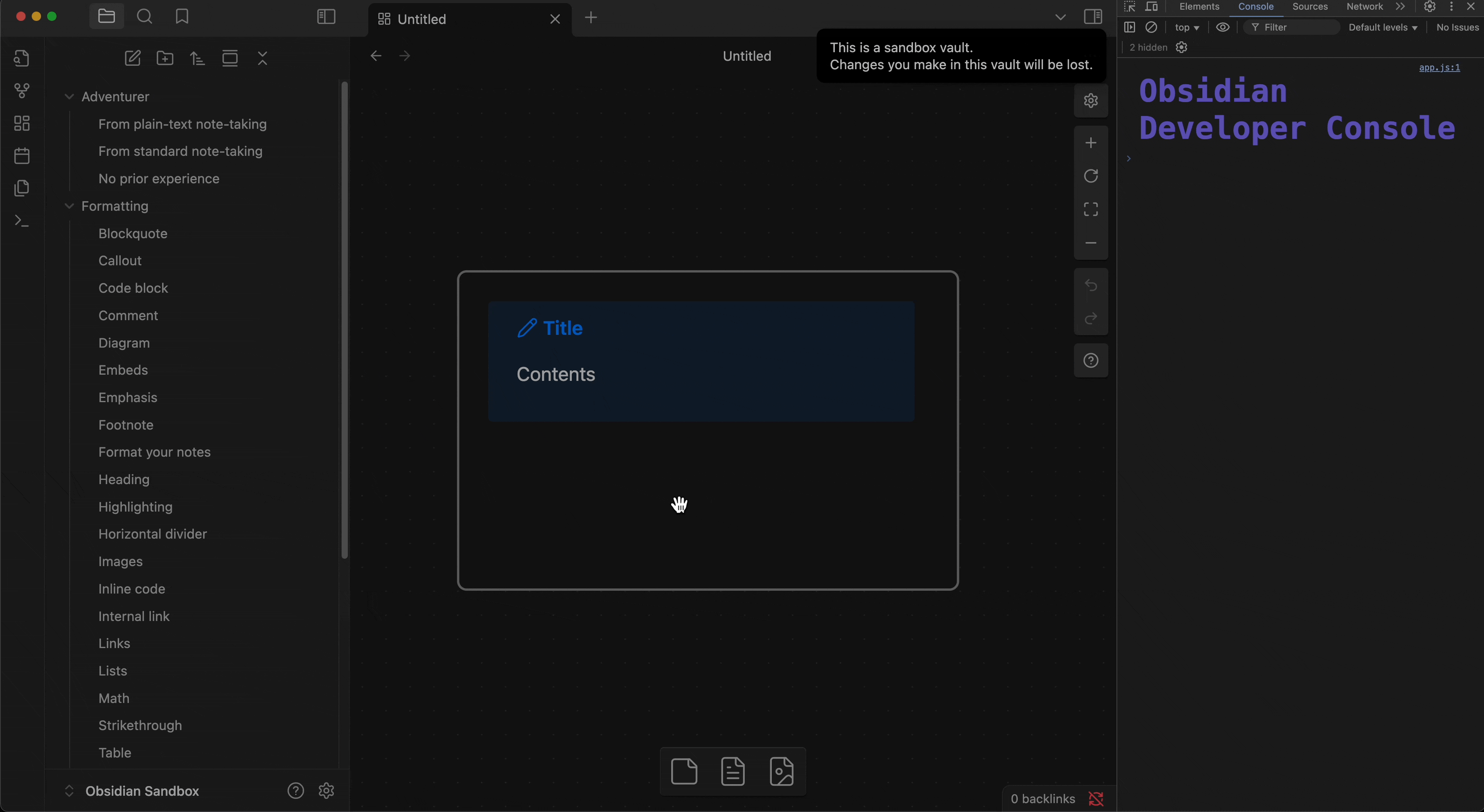Click the 0 backlinks status item
The width and height of the screenshot is (1484, 812).
click(1043, 799)
